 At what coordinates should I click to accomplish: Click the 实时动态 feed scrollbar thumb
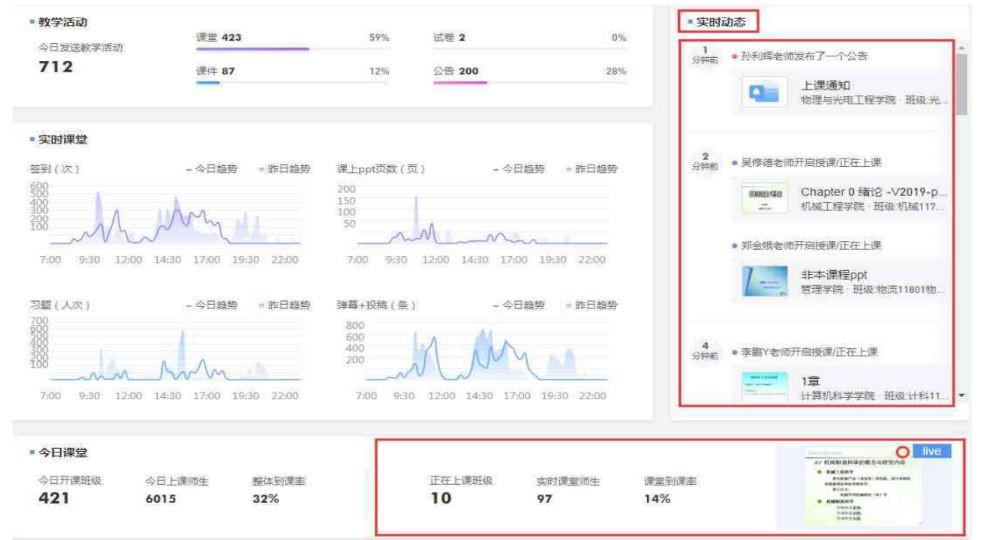pyautogui.click(x=962, y=85)
